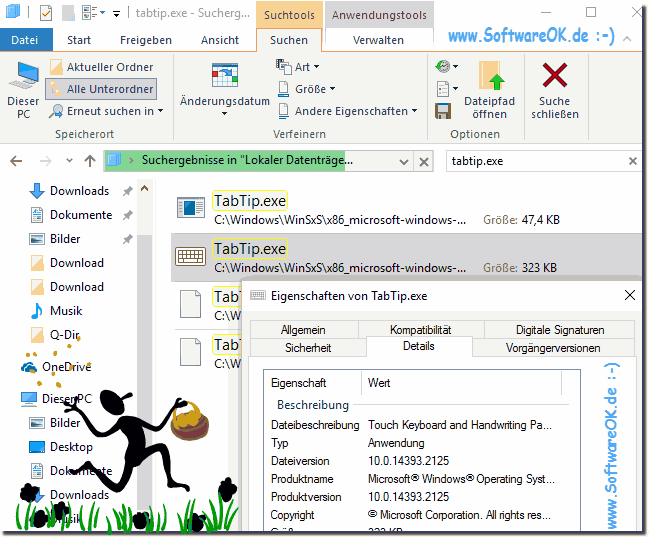The height and width of the screenshot is (538, 649).
Task: Go up one folder level
Action: pyautogui.click(x=90, y=161)
